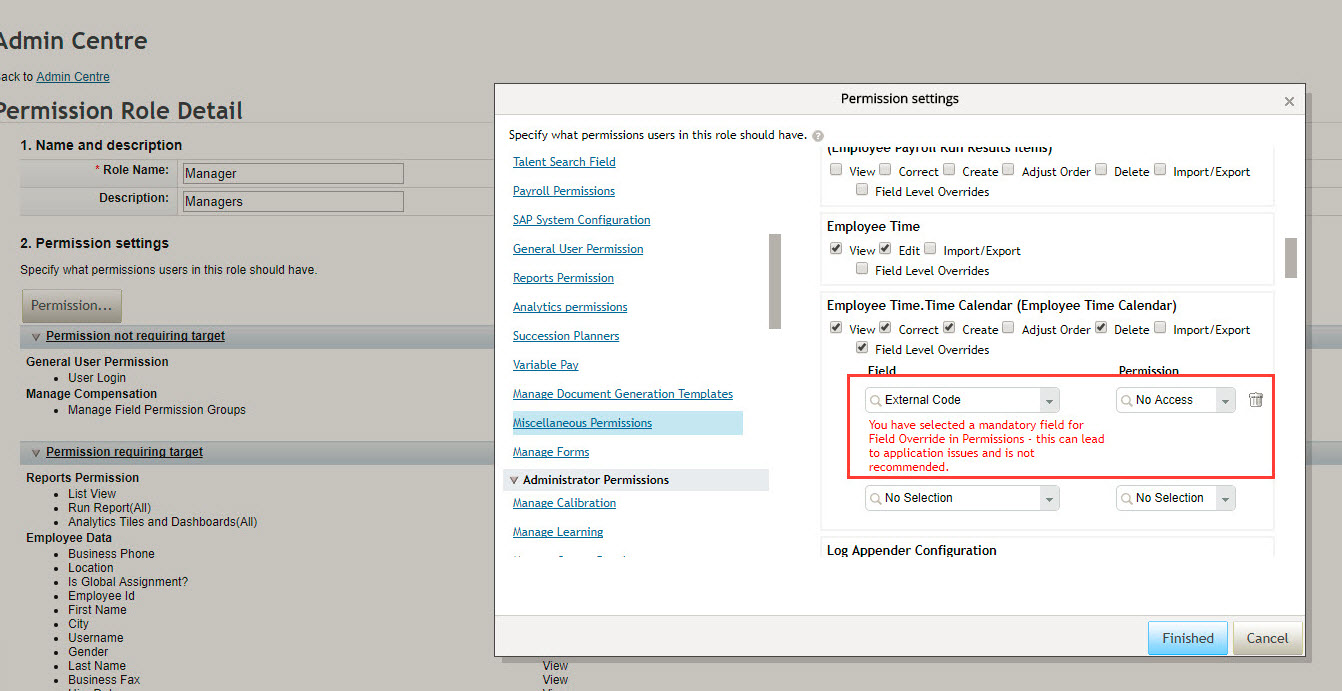Delete the External Code field override row

1256,400
